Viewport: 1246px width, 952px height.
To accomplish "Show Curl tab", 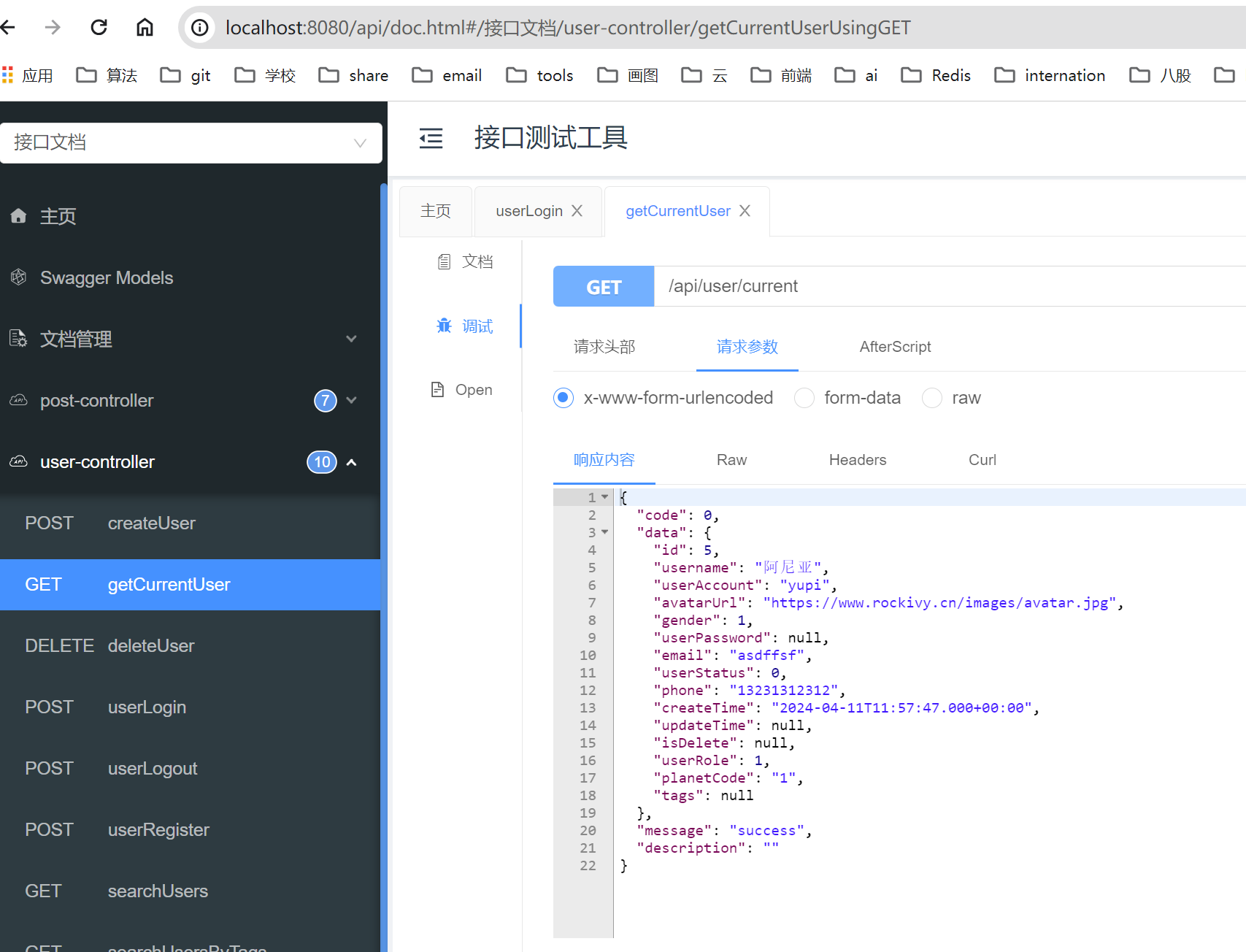I will [982, 460].
